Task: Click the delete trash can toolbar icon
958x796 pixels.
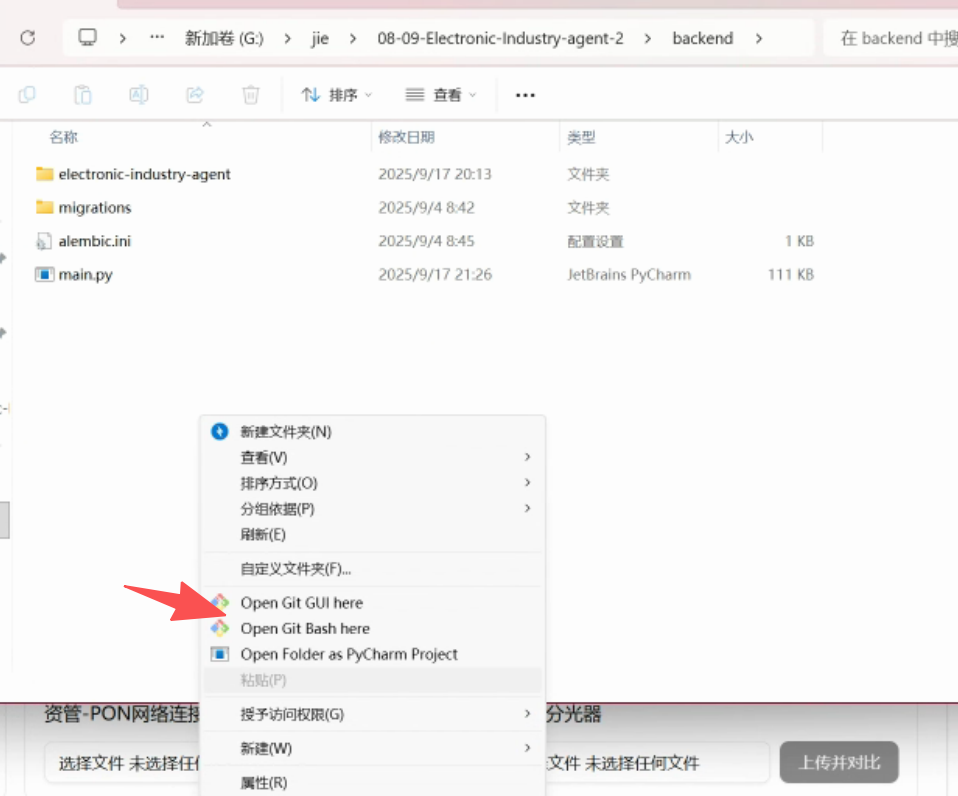Action: tap(251, 95)
